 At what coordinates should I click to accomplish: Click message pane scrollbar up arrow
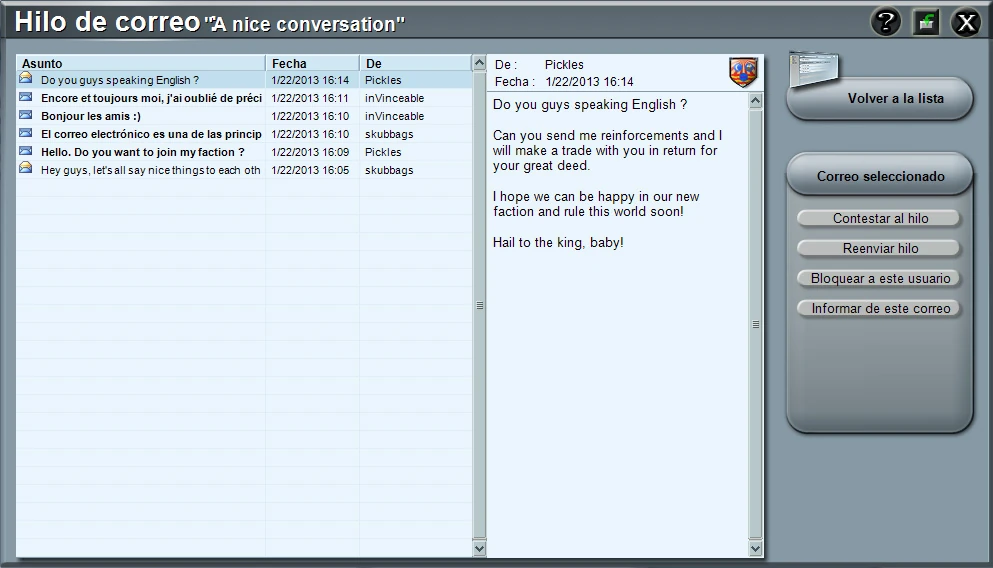coord(755,101)
